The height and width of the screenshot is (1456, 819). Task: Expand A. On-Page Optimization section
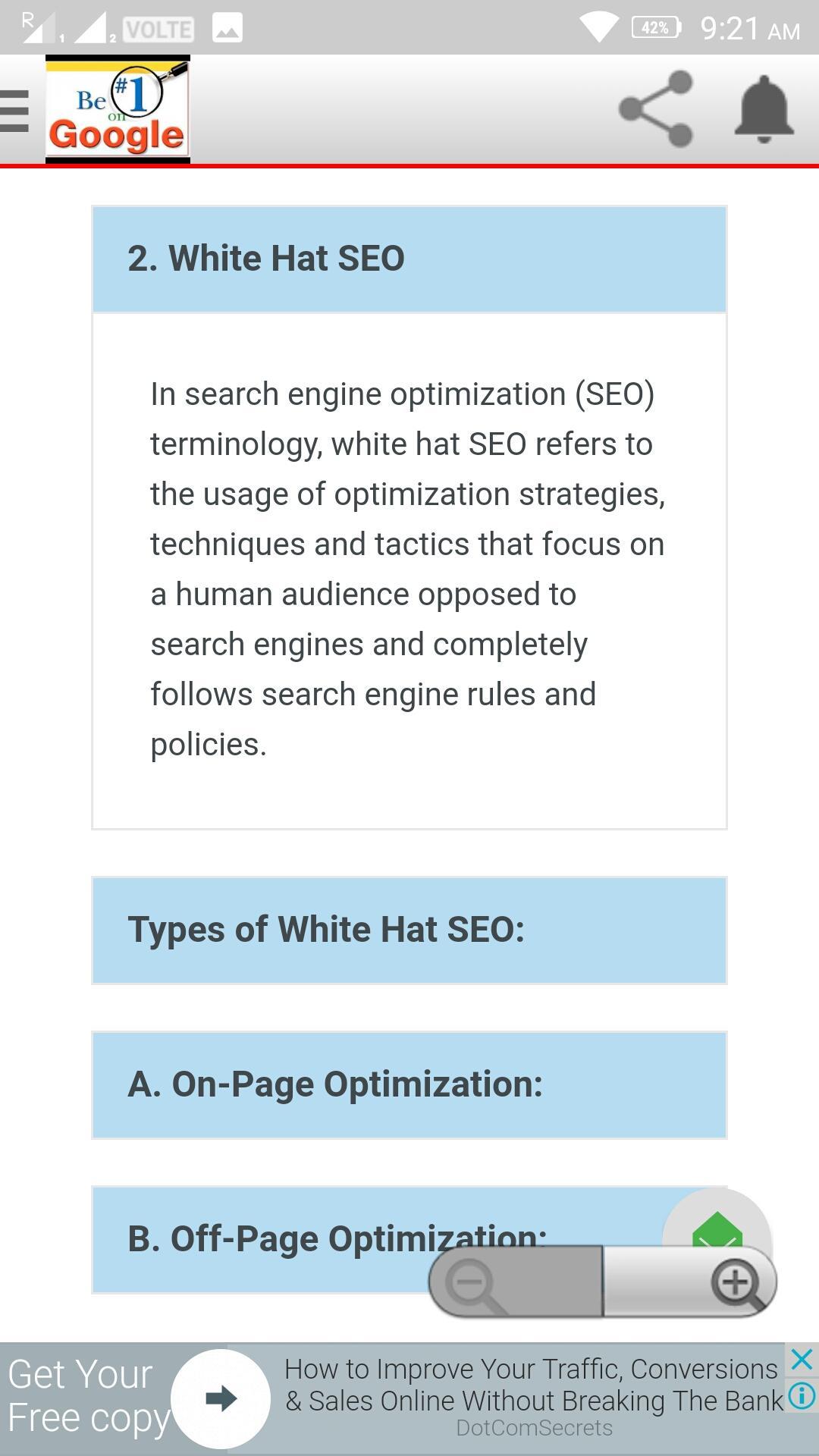pos(409,1085)
